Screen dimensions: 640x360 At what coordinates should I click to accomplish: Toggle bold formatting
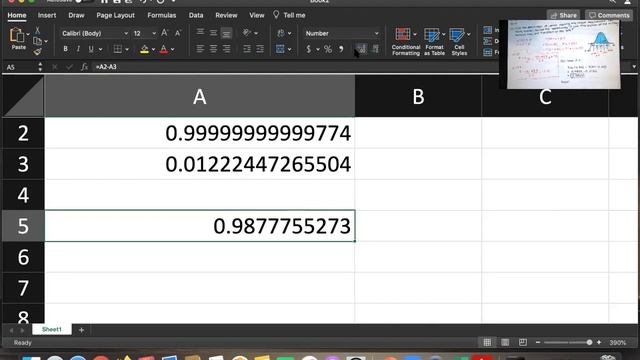65,49
